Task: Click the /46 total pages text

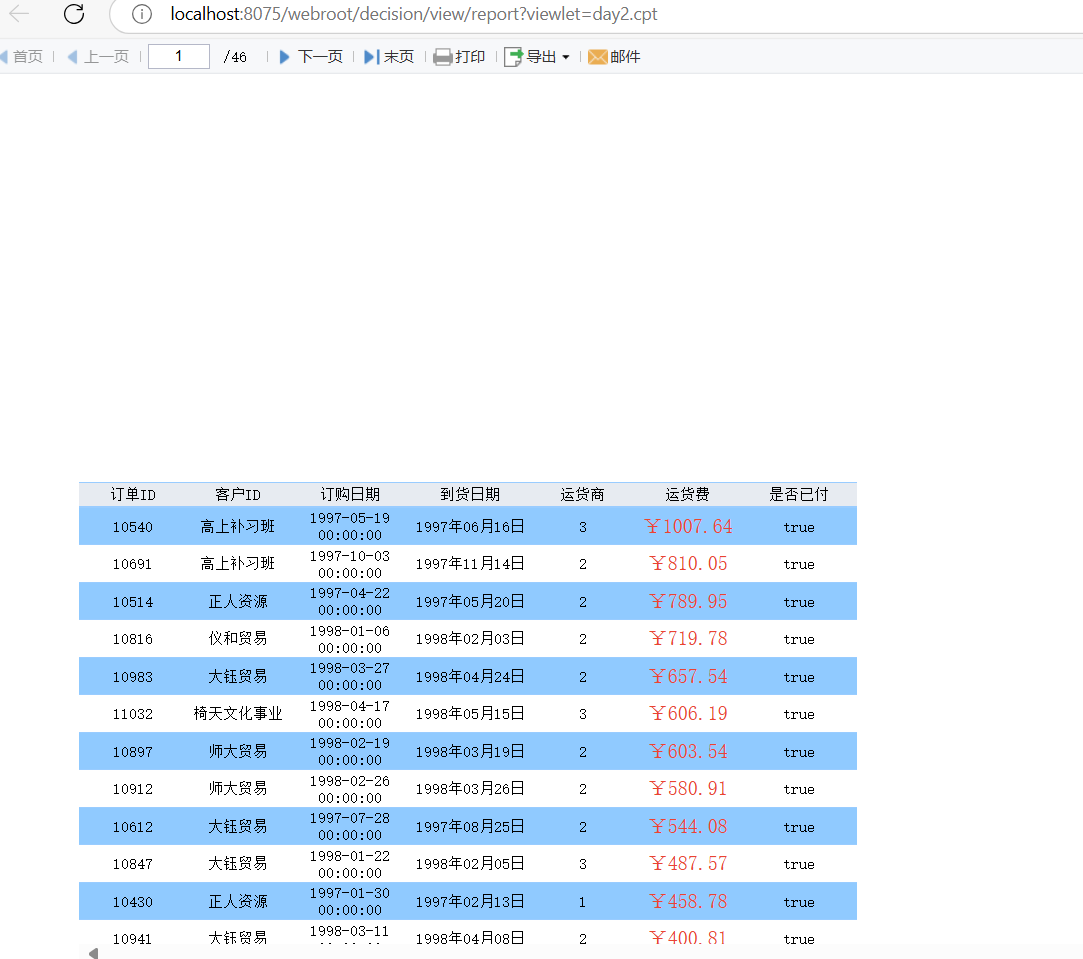Action: click(235, 57)
